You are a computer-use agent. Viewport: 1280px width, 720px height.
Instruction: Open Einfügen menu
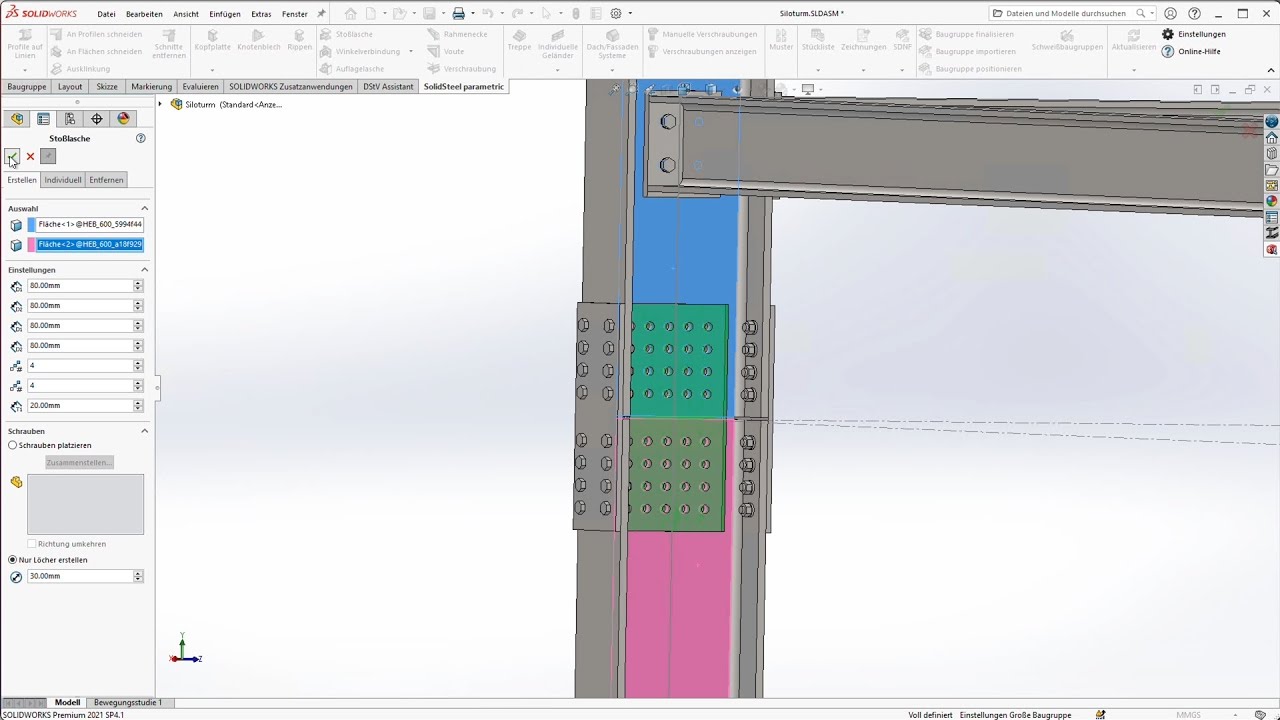coord(224,14)
